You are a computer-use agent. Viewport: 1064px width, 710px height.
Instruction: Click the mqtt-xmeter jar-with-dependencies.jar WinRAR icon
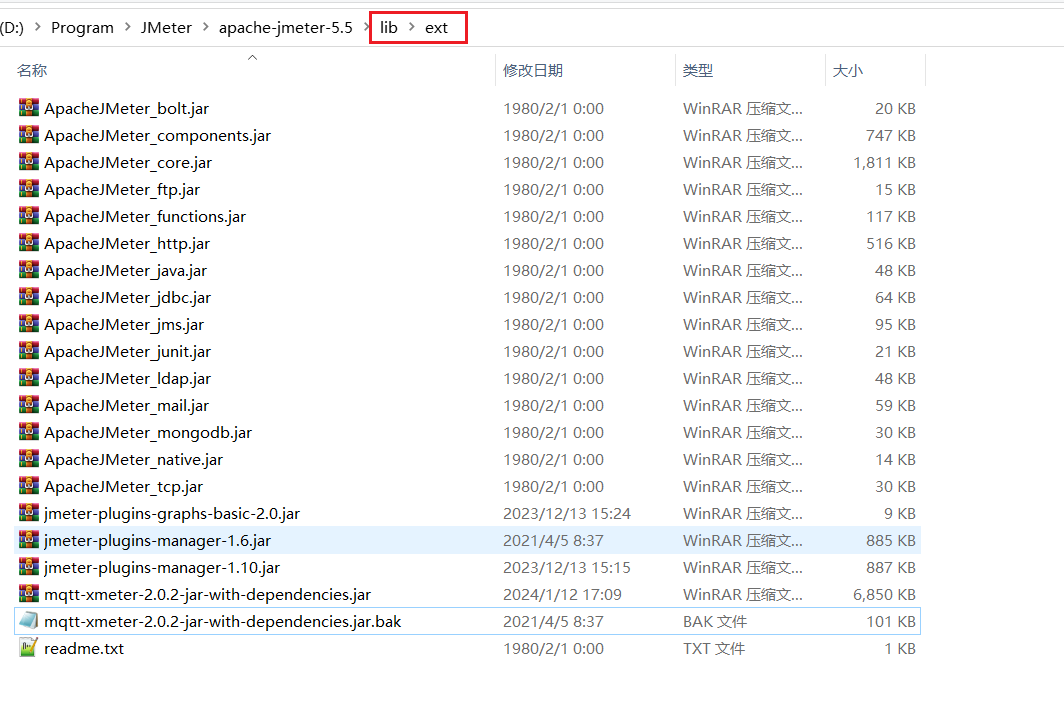click(28, 594)
